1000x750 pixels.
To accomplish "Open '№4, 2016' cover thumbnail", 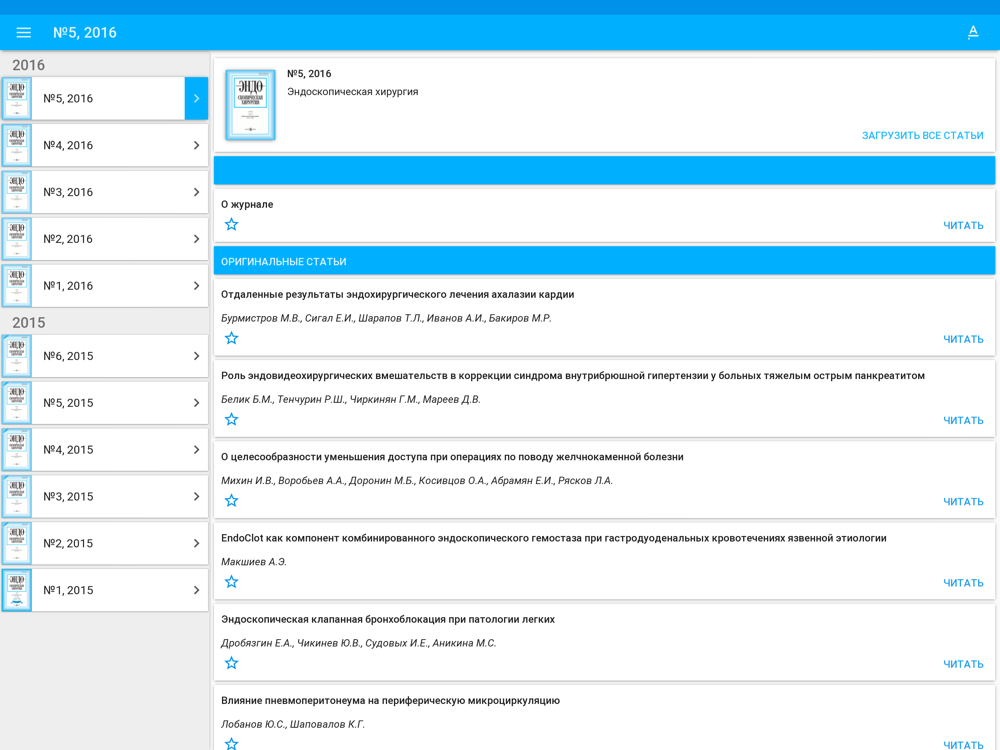I will [17, 145].
